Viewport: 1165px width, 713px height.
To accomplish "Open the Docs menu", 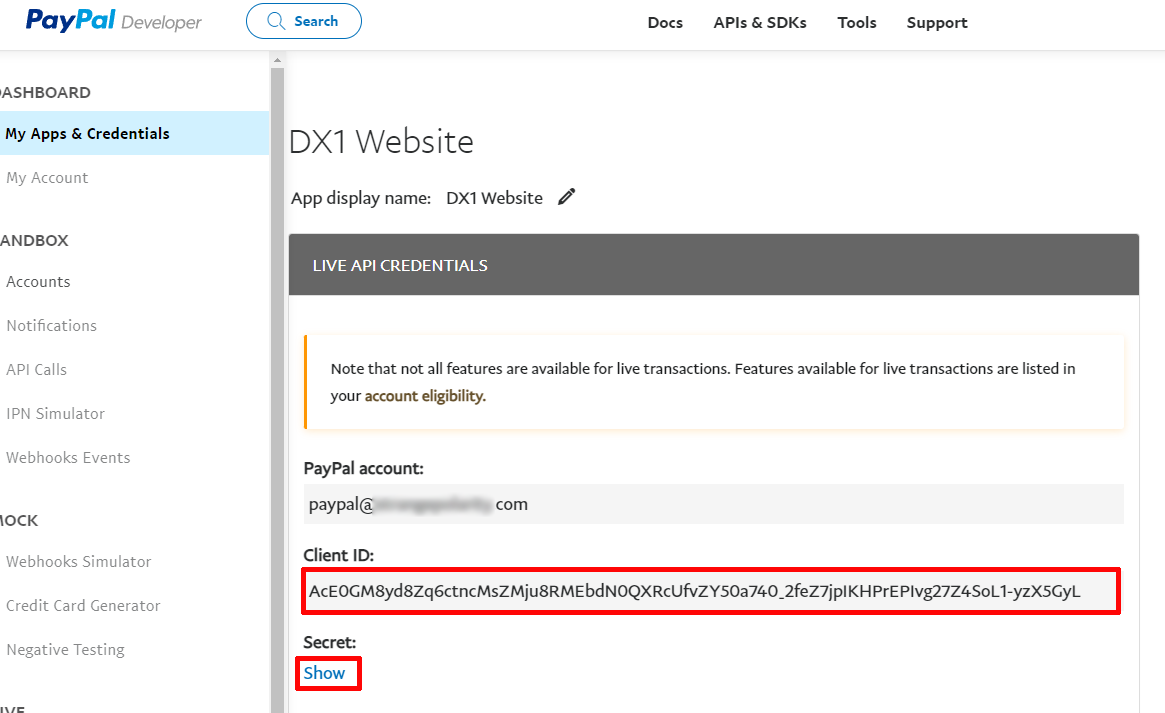I will [665, 23].
